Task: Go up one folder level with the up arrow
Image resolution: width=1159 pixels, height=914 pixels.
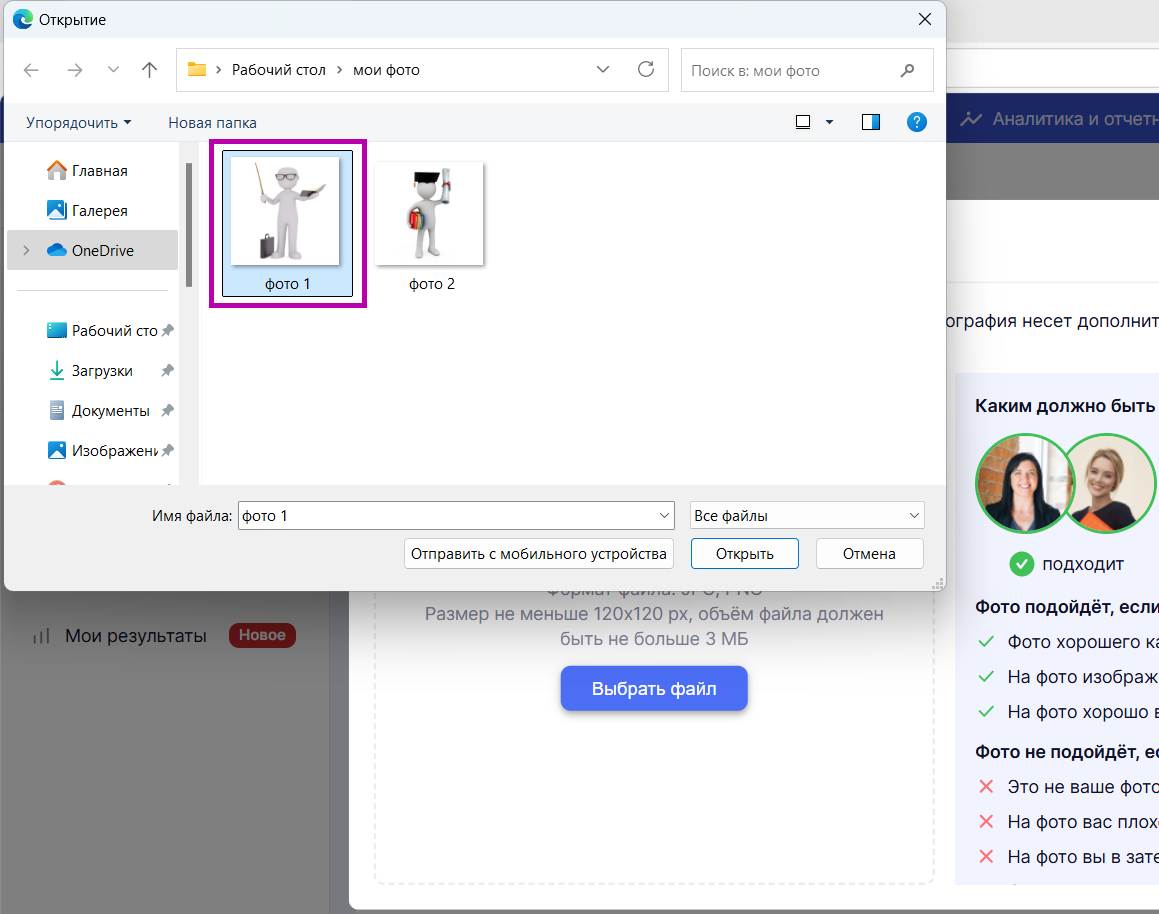Action: click(149, 70)
